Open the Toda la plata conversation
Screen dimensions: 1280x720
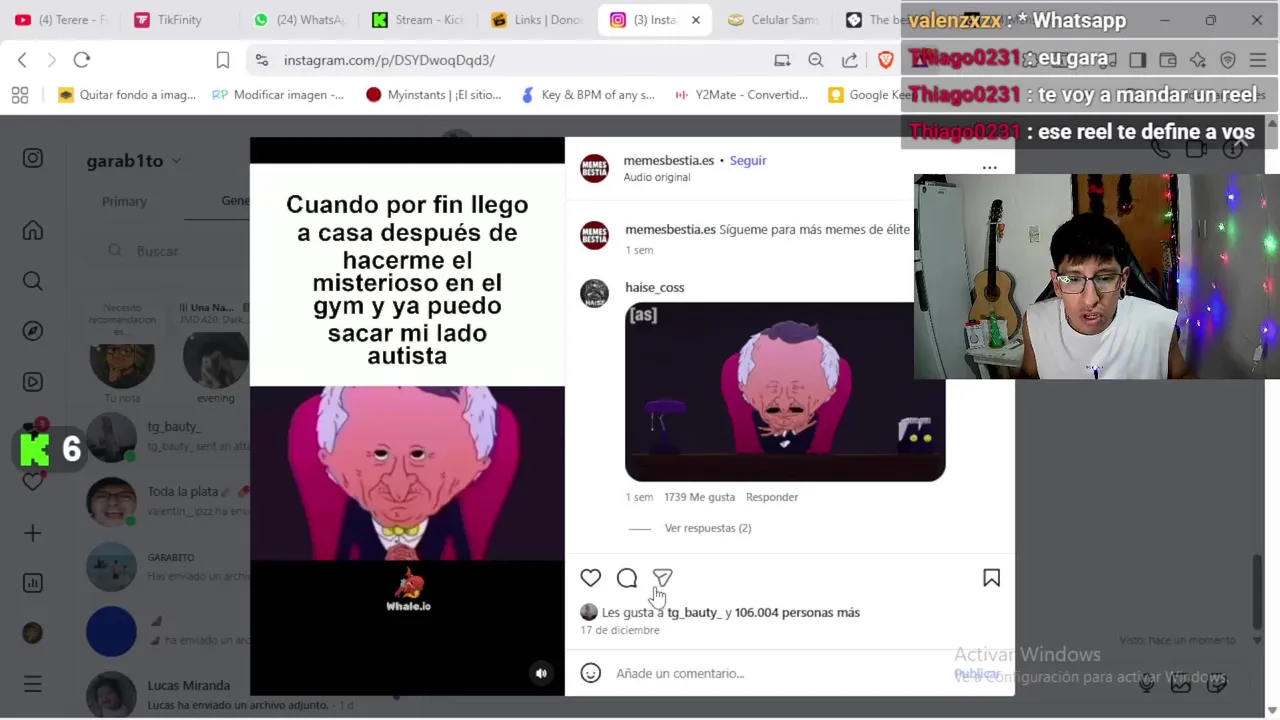point(167,501)
